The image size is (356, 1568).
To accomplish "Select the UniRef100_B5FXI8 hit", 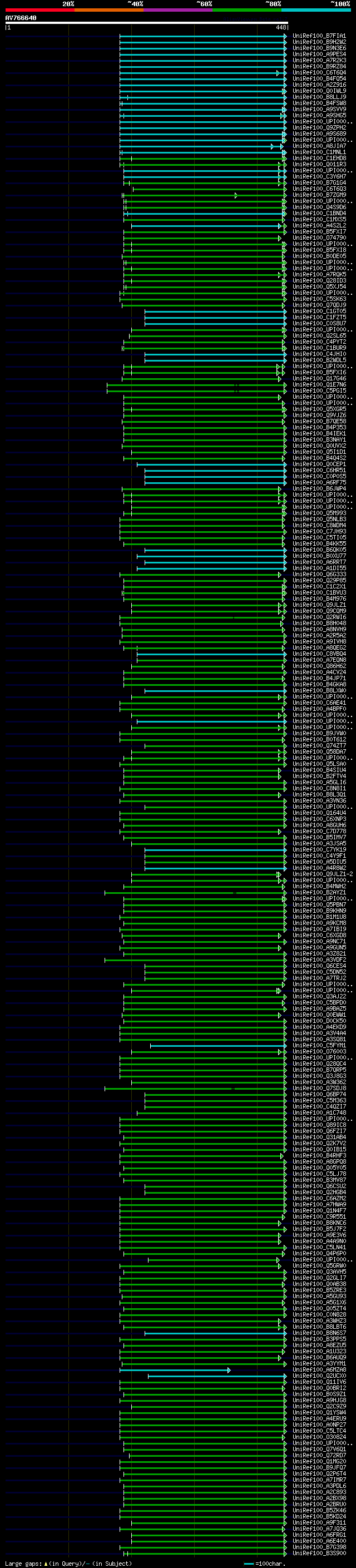I will [319, 250].
